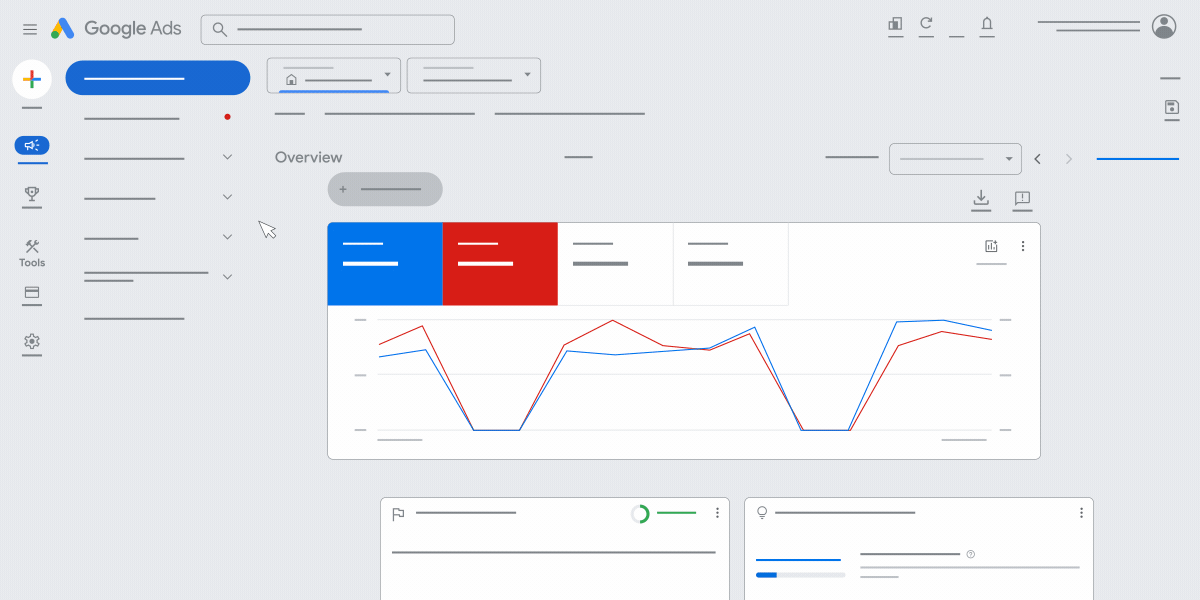Click the blue progress bar in recommendations card
1200x600 pixels.
click(800, 575)
